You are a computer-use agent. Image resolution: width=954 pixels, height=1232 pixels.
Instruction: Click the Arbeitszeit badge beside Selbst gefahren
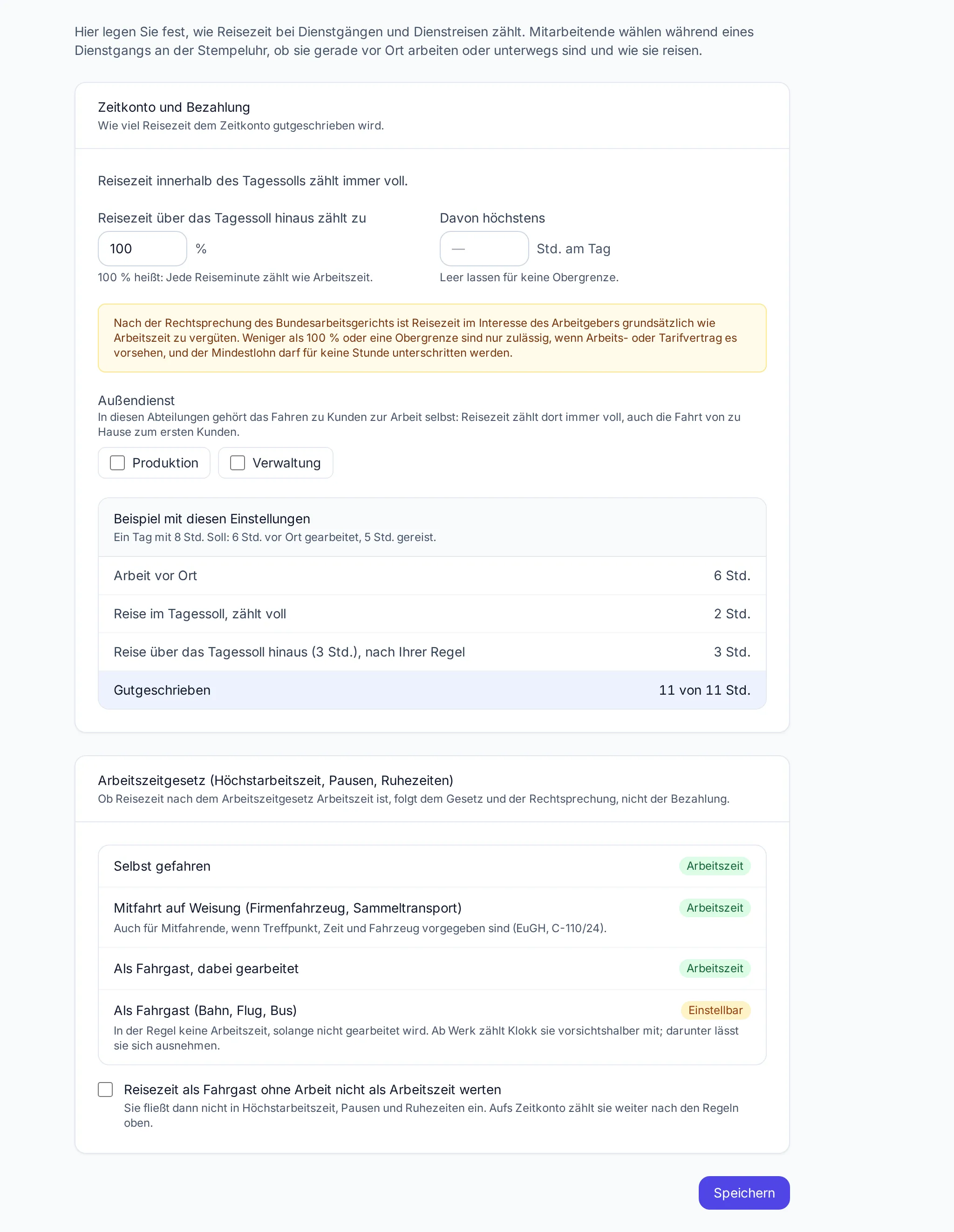[715, 866]
